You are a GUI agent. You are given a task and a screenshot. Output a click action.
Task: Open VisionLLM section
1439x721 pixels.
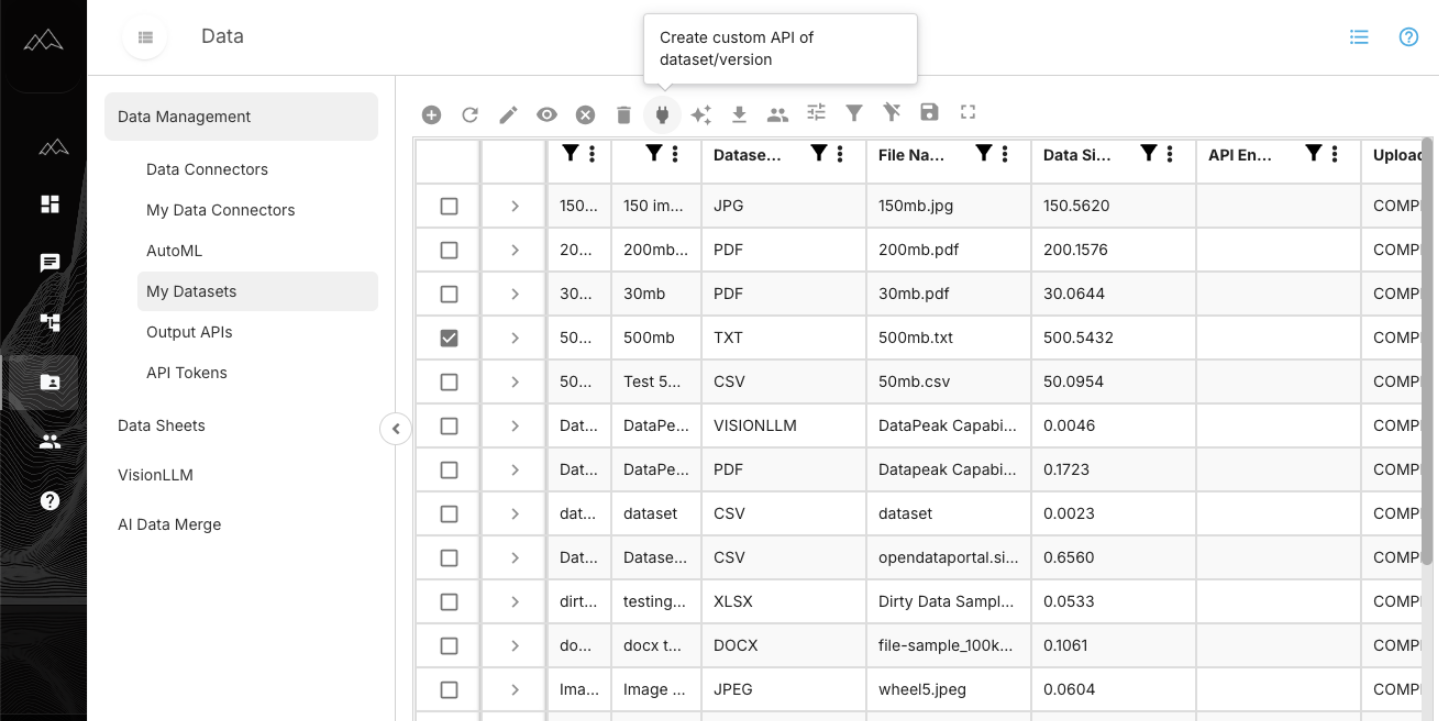tap(155, 475)
